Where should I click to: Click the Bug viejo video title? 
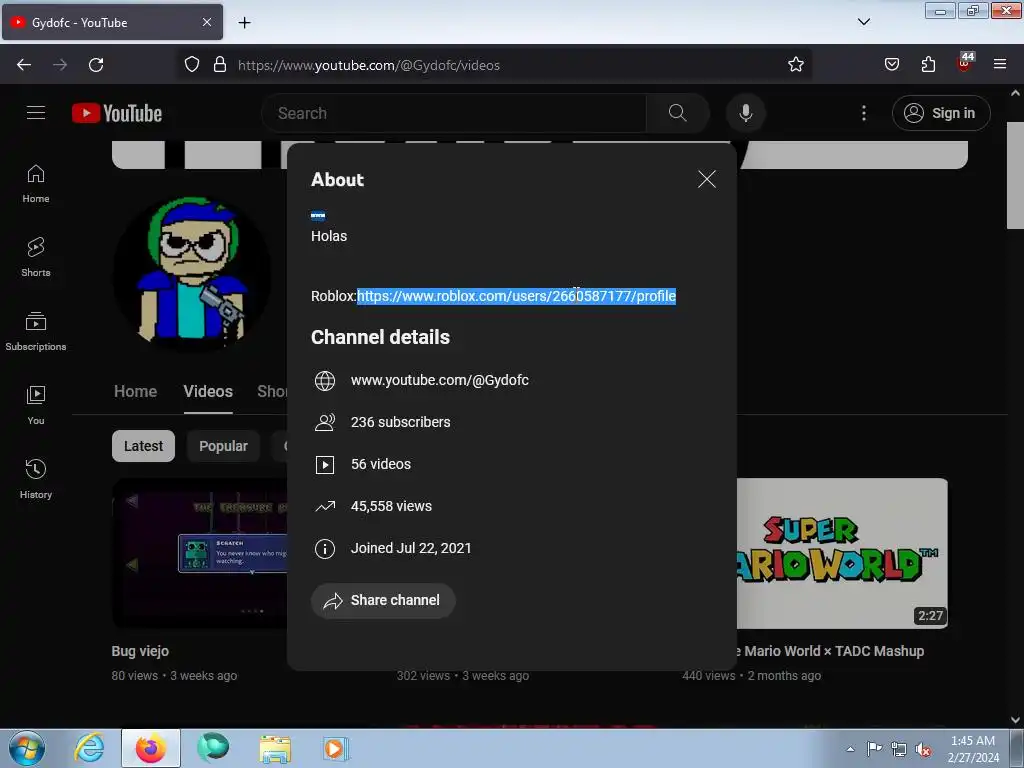click(x=140, y=651)
